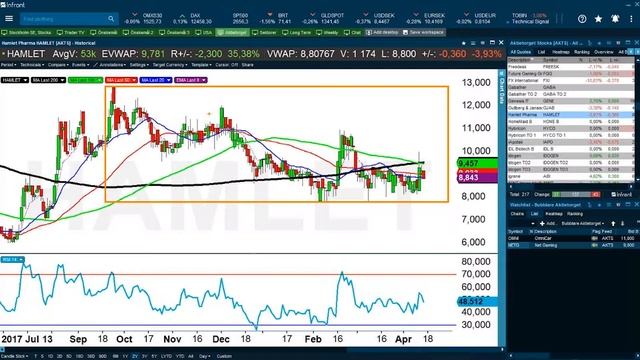Viewport: 640px width, 360px height.
Task: Open the RSI indicator dropdown
Action: (x=13, y=260)
